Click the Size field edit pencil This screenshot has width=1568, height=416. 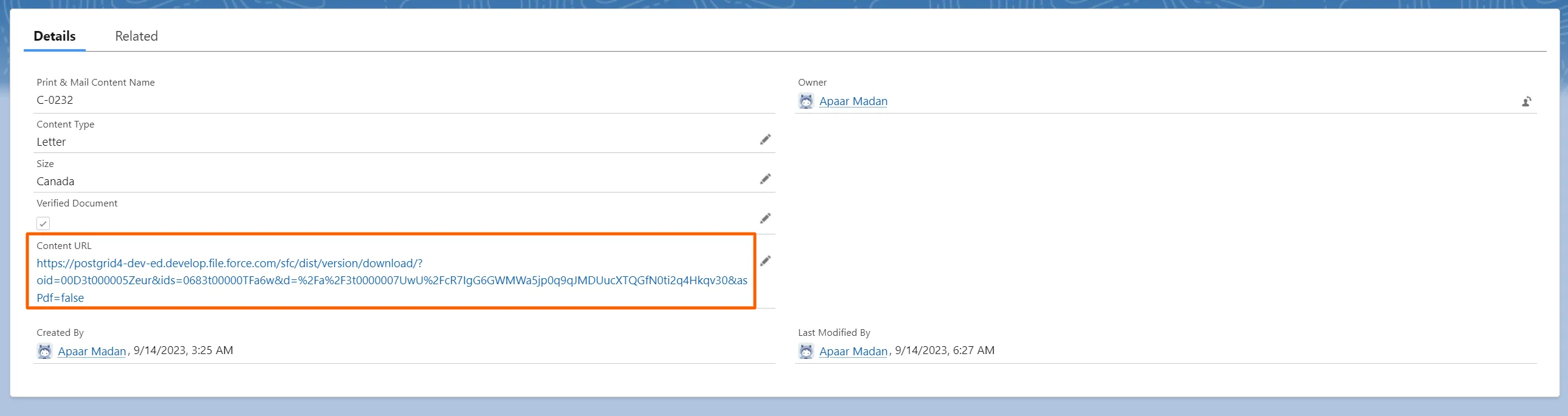pos(765,179)
